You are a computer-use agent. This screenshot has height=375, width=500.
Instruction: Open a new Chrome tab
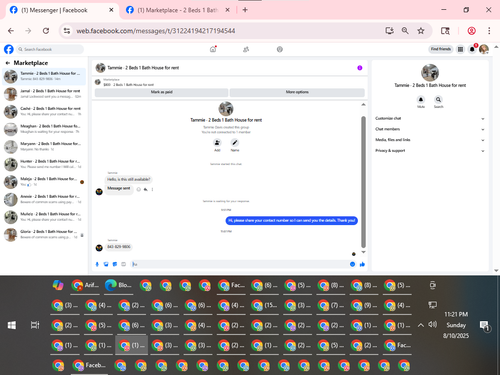coord(245,10)
